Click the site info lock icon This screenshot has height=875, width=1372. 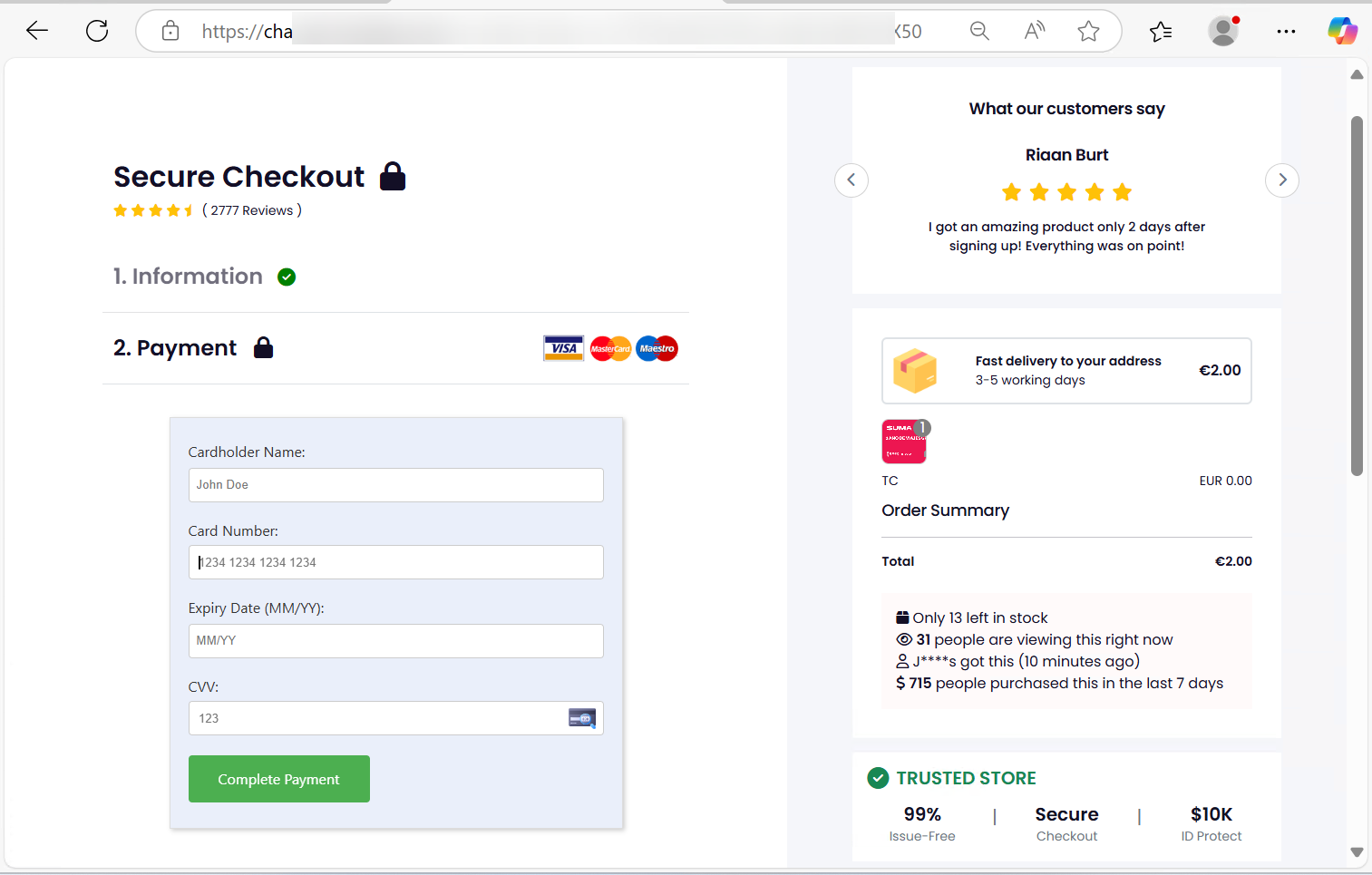click(170, 32)
